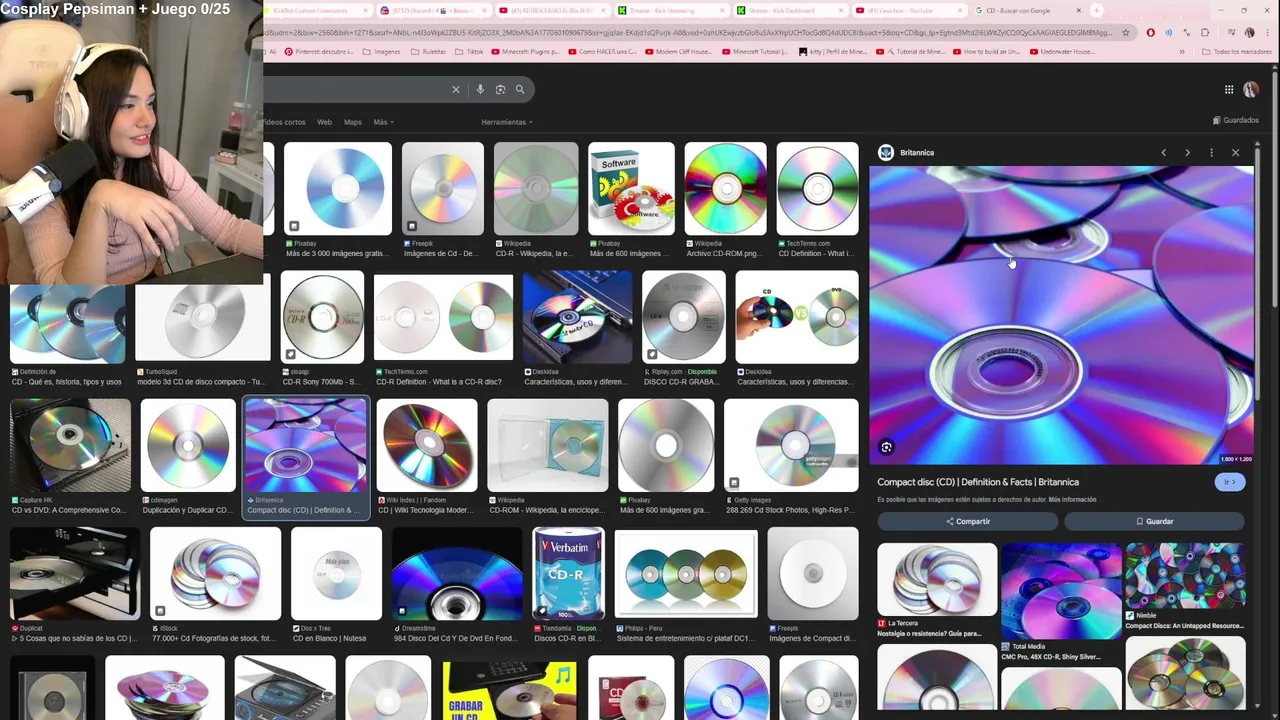Open three-dot options in preview panel

(x=1211, y=153)
